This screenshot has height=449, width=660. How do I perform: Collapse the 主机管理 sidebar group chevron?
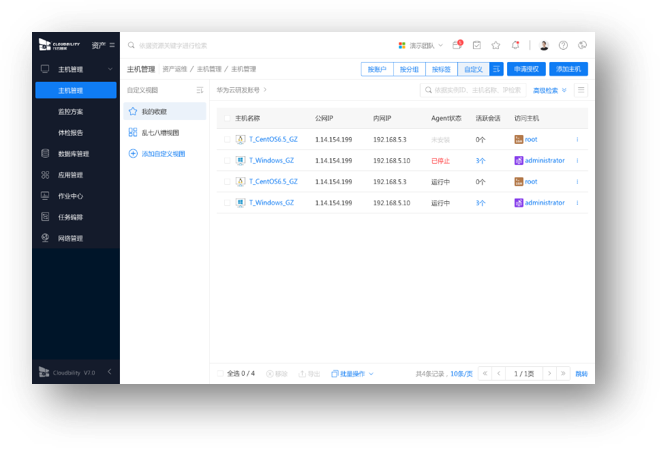click(110, 69)
